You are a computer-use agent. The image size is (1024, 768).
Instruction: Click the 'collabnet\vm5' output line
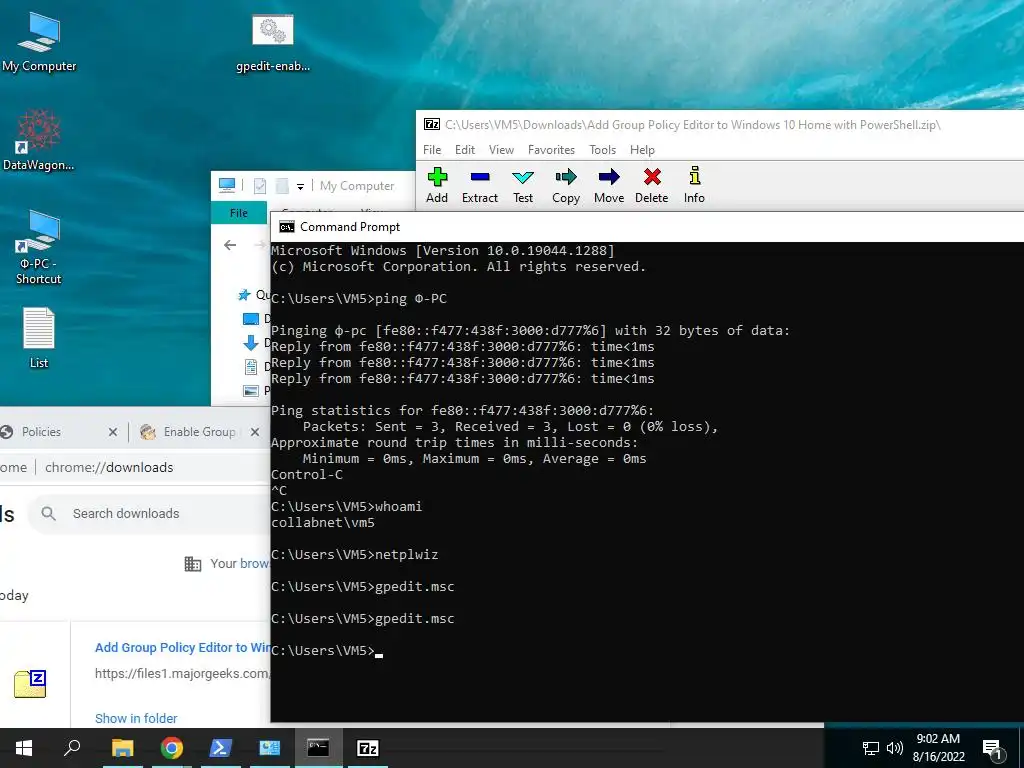[323, 522]
